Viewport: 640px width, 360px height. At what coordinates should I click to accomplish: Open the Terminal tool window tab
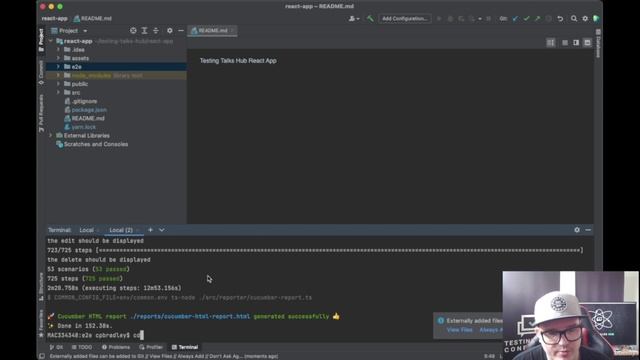pyautogui.click(x=185, y=347)
